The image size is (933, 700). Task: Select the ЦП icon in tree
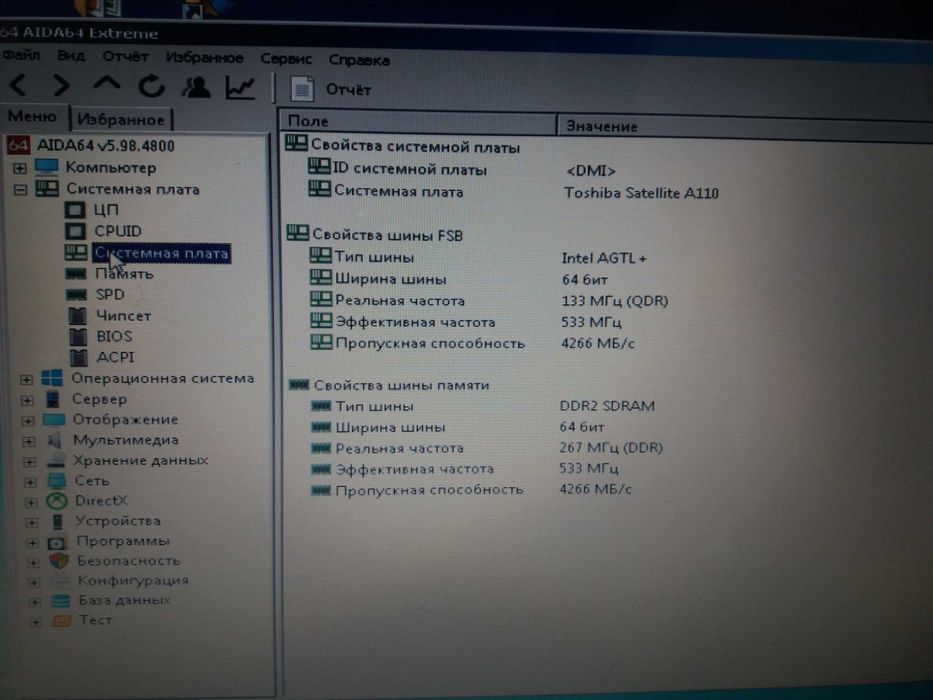(x=74, y=210)
